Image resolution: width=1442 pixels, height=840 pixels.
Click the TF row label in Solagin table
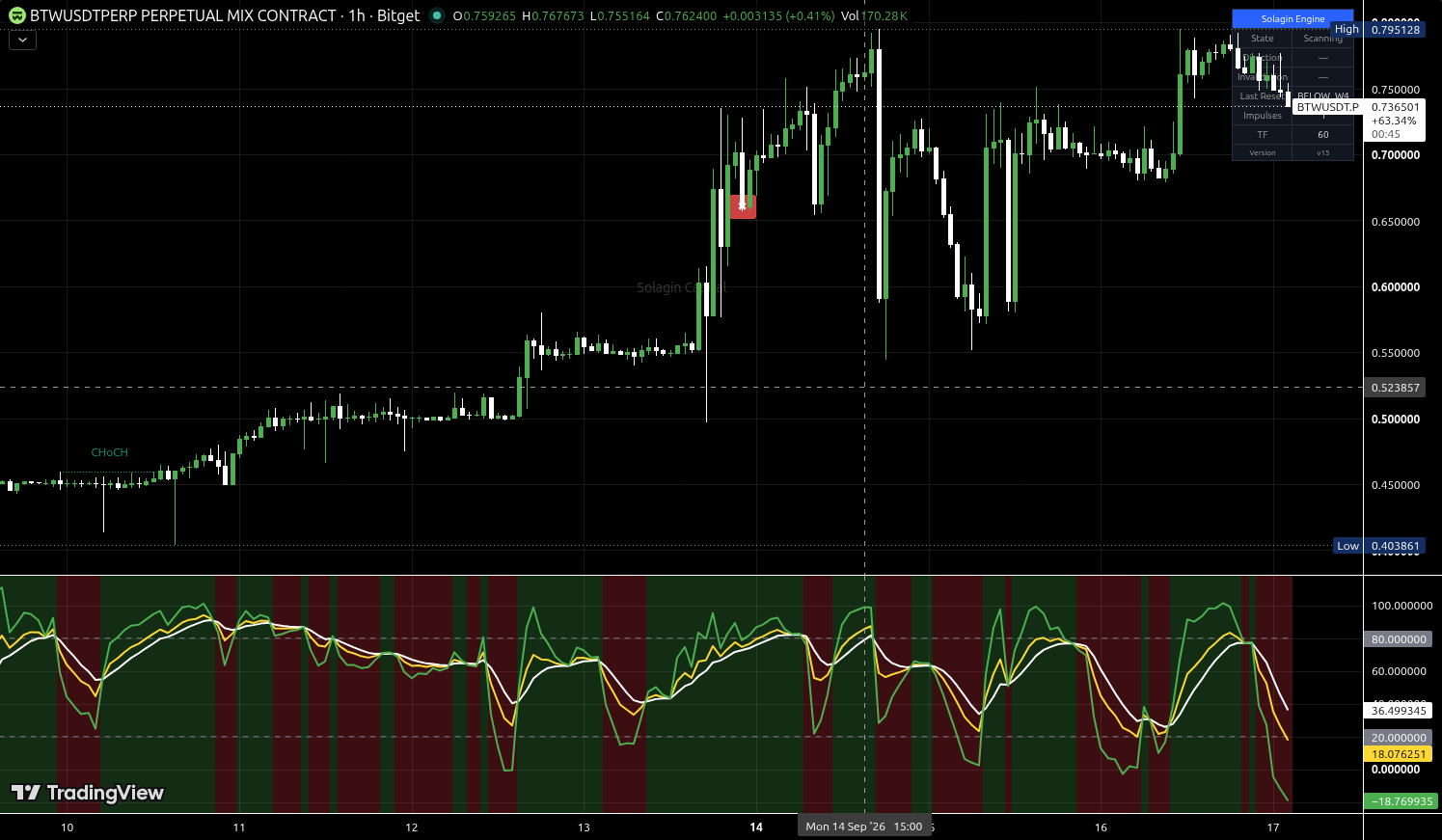point(1263,135)
